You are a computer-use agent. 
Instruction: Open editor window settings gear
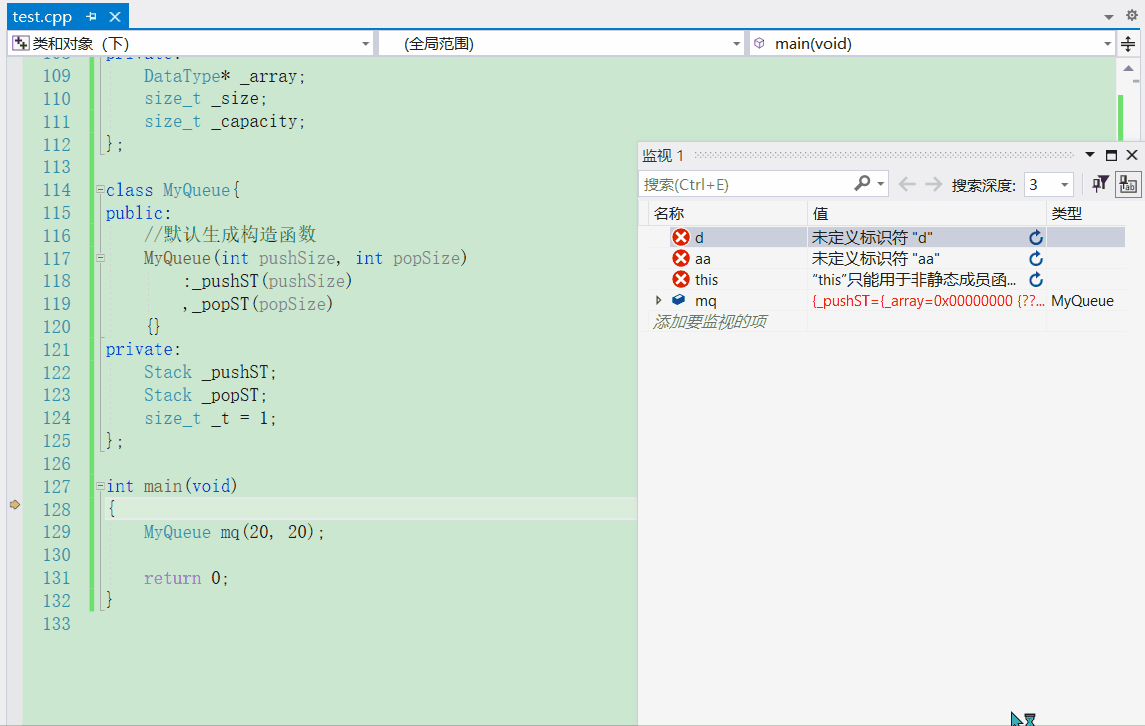pyautogui.click(x=1131, y=15)
